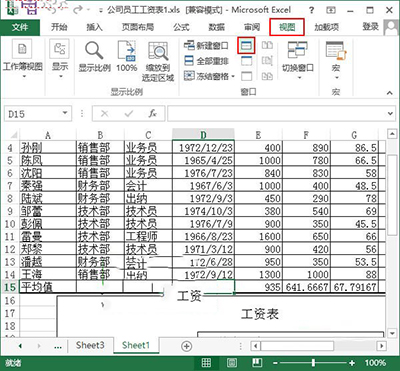Expand the formula bar with the arrow

click(x=391, y=114)
